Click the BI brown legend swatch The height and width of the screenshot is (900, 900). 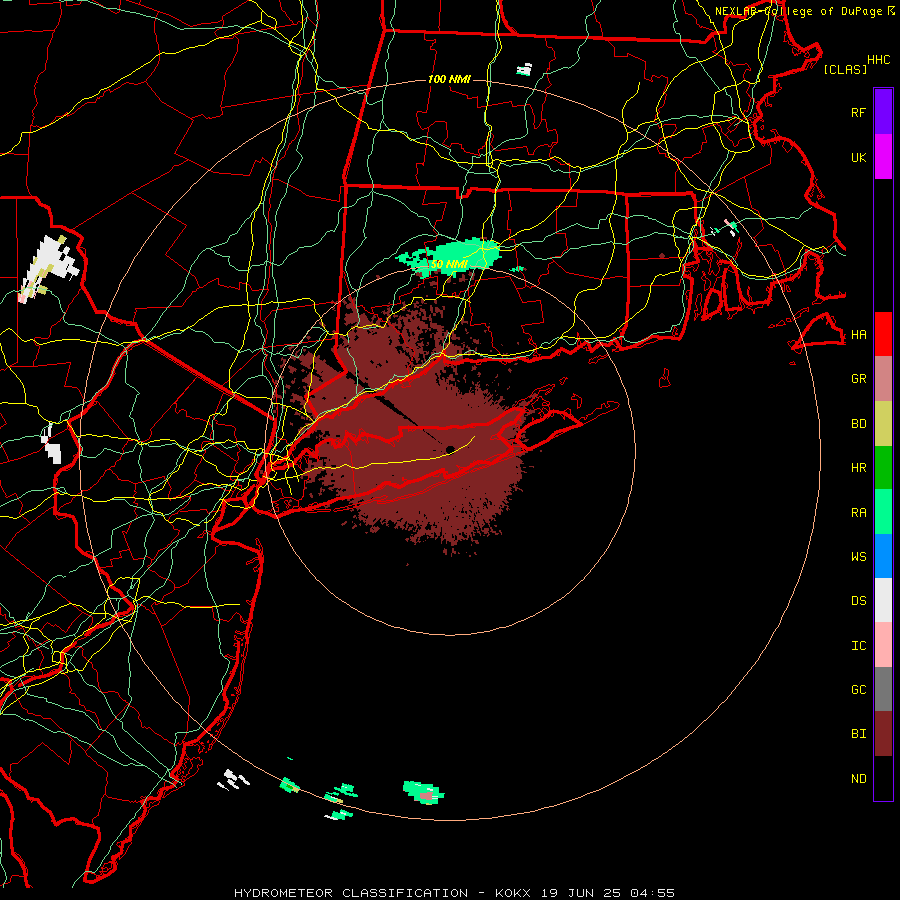click(883, 734)
